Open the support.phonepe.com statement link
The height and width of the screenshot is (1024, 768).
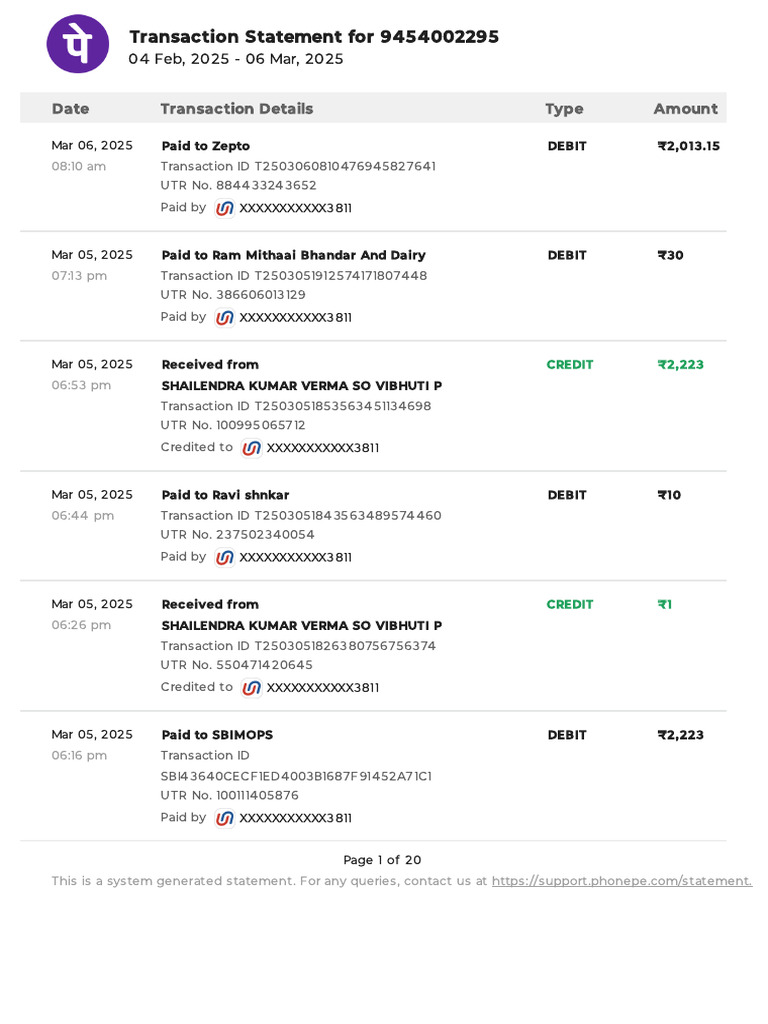[621, 881]
